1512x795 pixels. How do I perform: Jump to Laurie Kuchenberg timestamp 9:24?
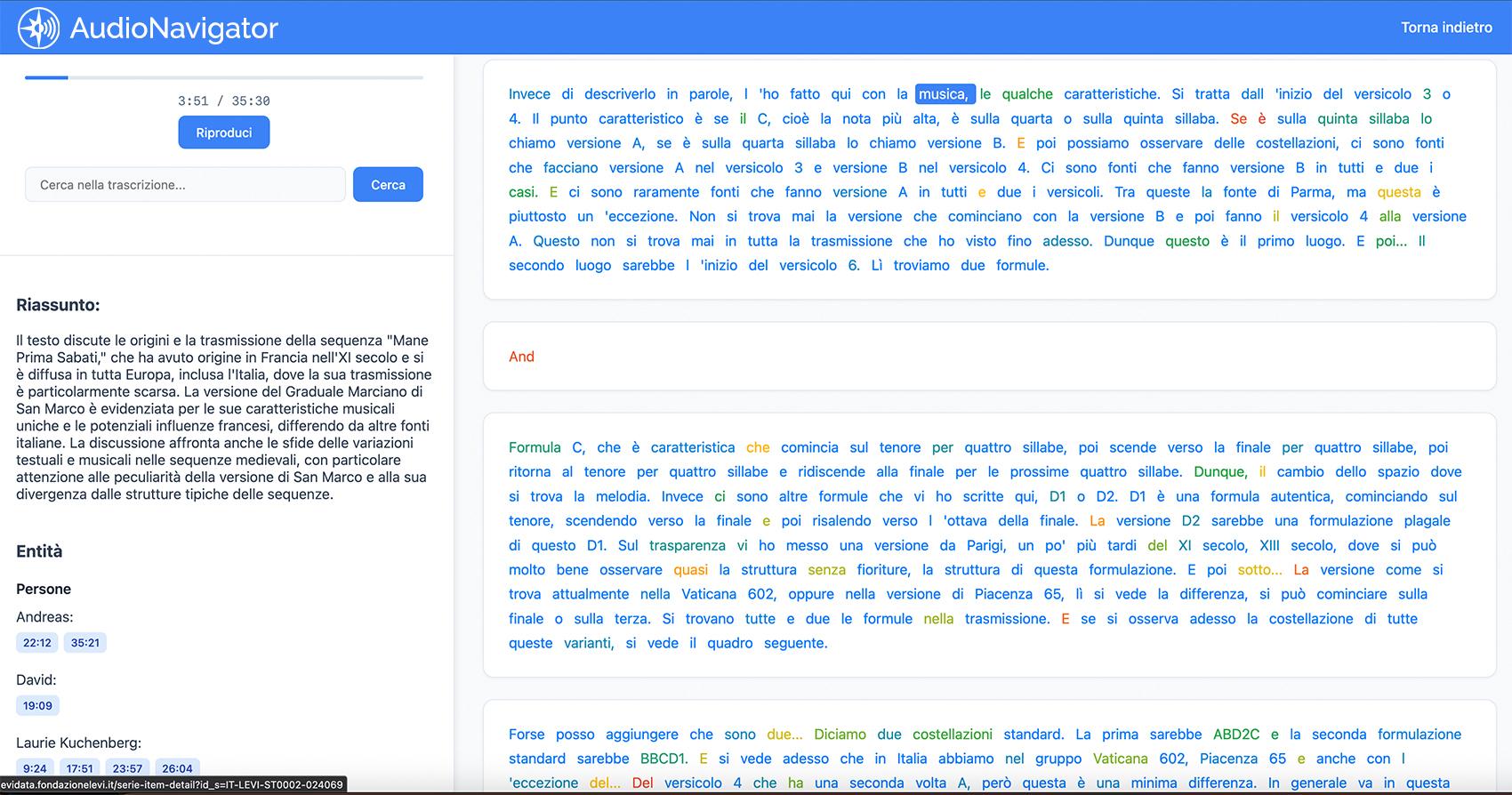(x=36, y=767)
